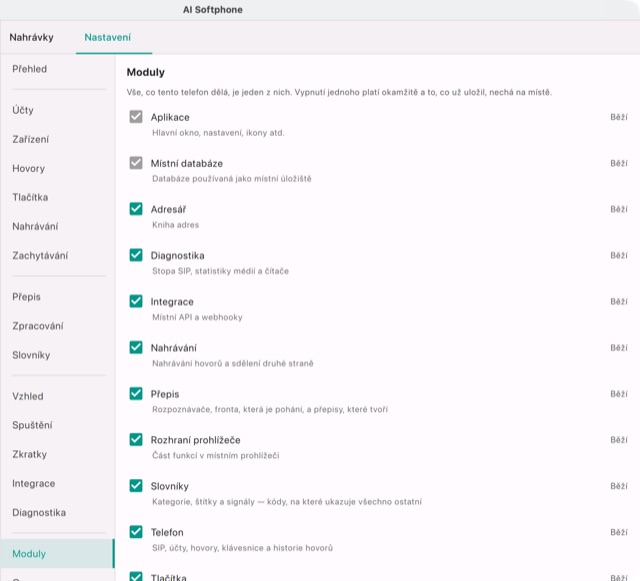The width and height of the screenshot is (640, 581).
Task: Click Diagnostika label in modules list
Action: pos(177,256)
